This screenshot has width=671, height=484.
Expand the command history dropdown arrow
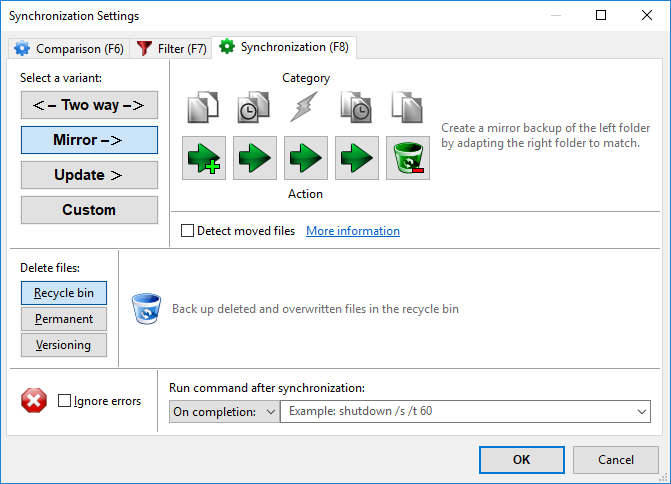coord(641,412)
